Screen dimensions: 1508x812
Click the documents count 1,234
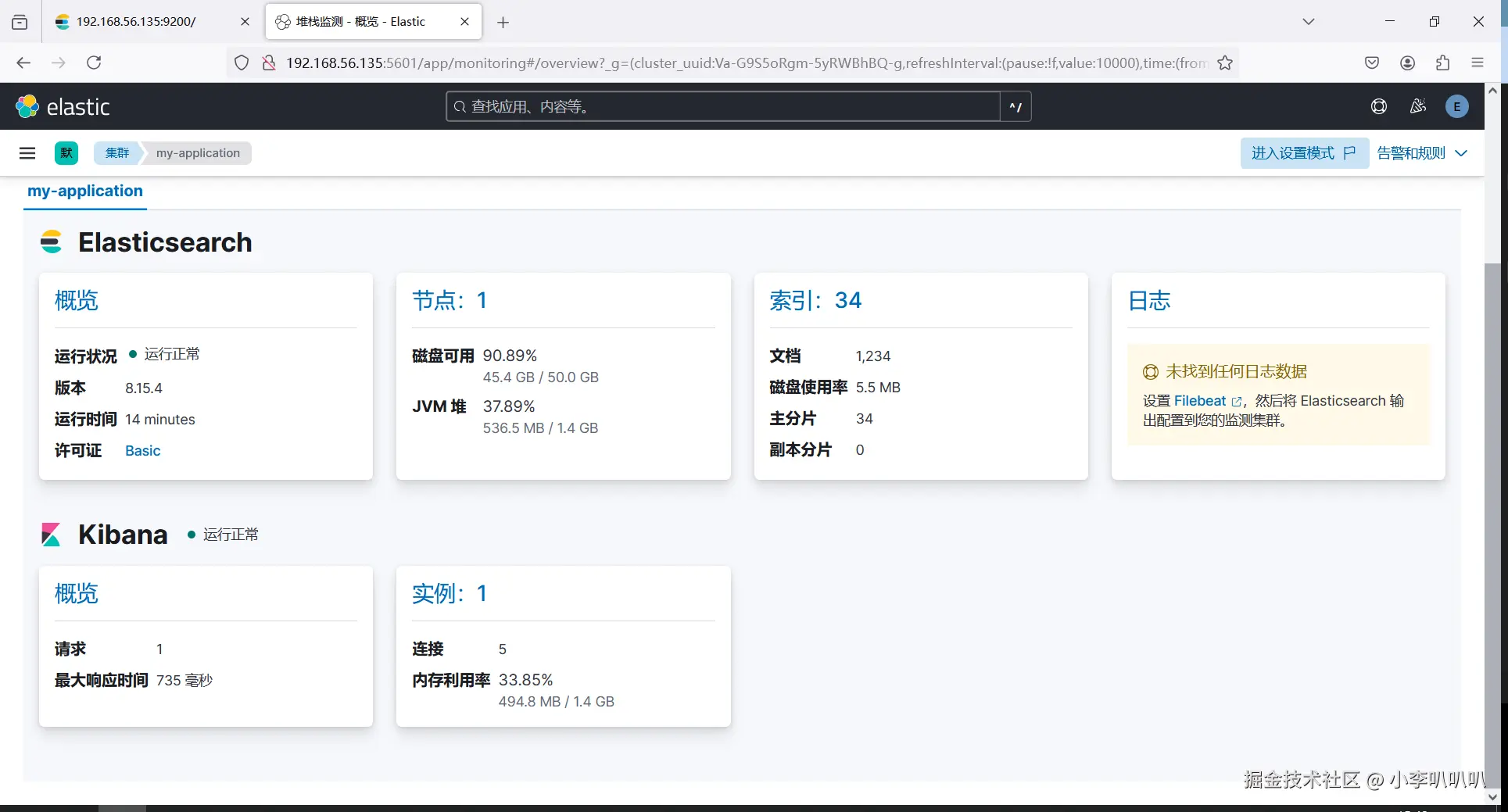pyautogui.click(x=873, y=356)
